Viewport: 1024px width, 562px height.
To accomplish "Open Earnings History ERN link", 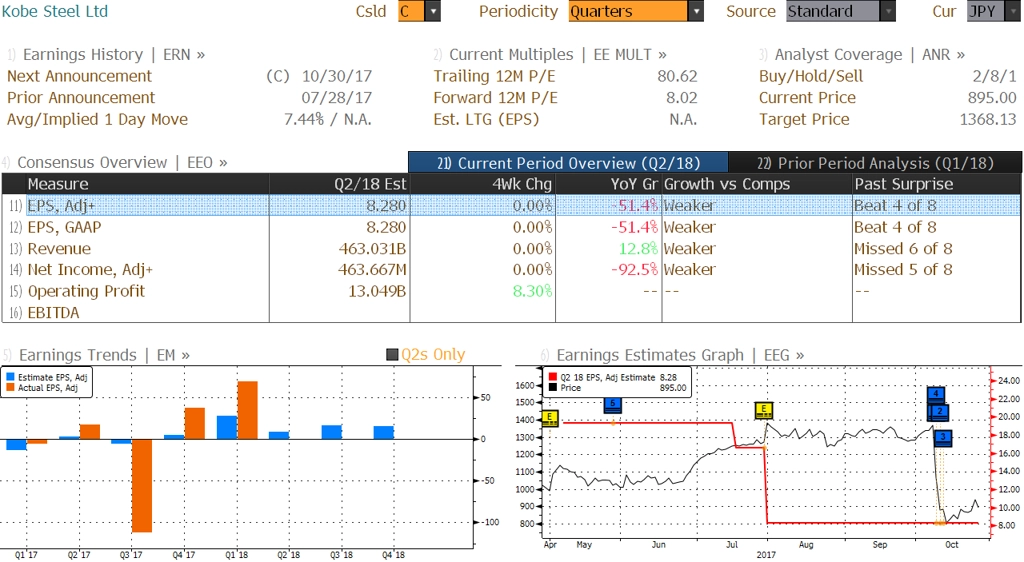I will [x=114, y=54].
